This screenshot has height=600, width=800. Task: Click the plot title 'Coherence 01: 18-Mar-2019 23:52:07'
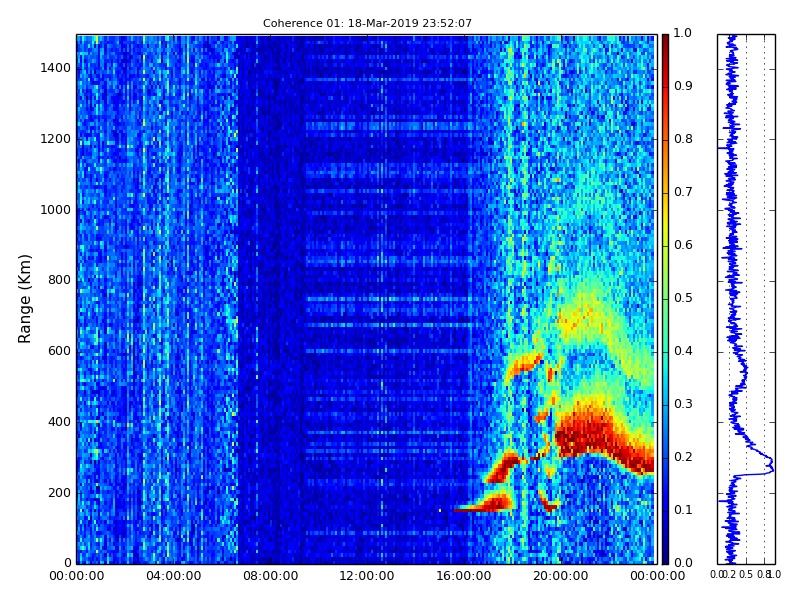(367, 23)
